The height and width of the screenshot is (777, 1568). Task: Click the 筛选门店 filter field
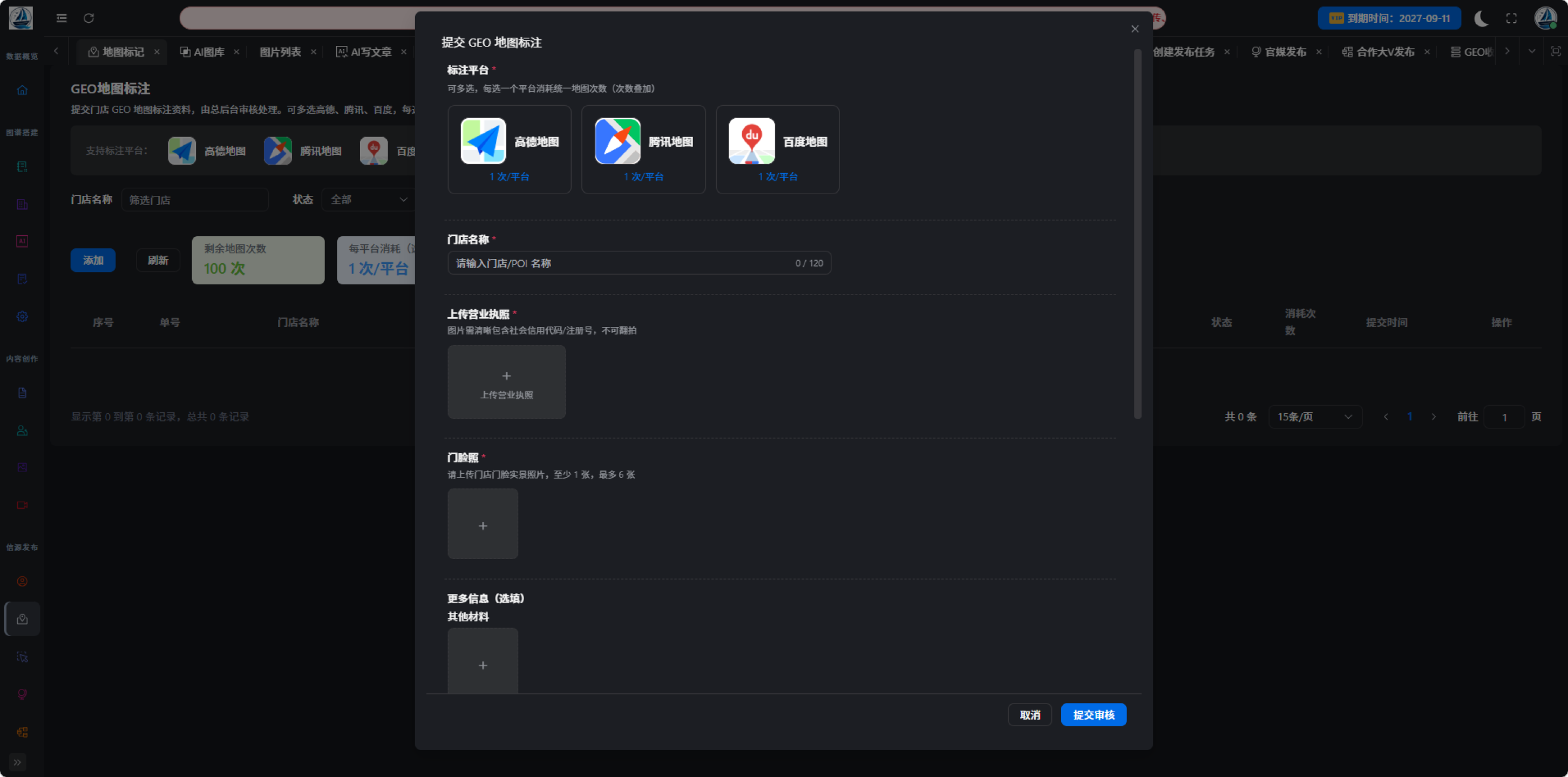point(195,200)
